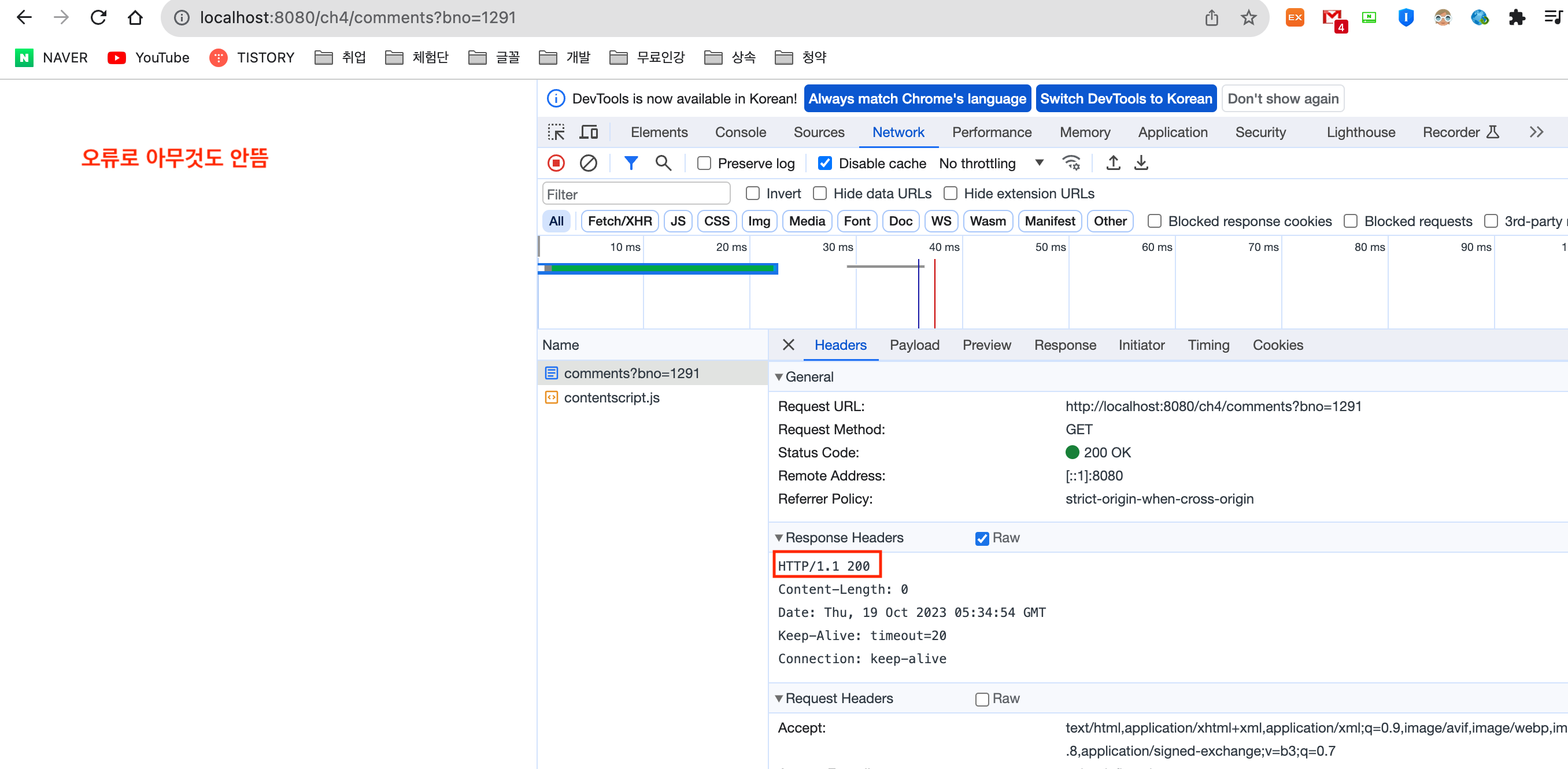The width and height of the screenshot is (1568, 769).
Task: Click the import HAR upload icon
Action: coord(1113,163)
